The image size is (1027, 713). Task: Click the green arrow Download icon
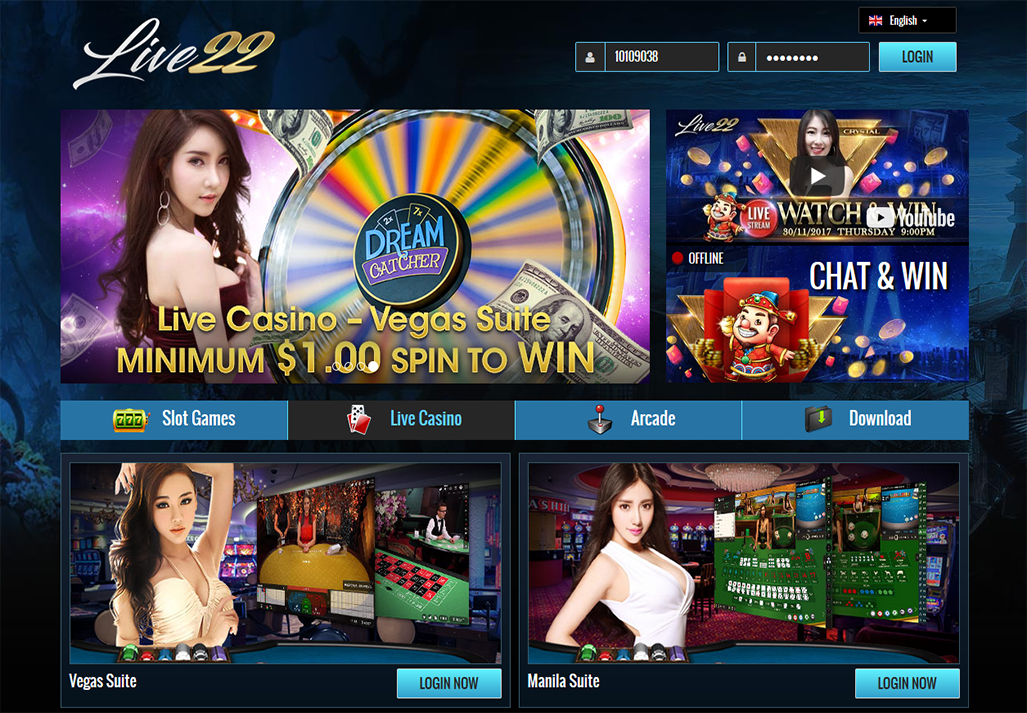coord(818,419)
